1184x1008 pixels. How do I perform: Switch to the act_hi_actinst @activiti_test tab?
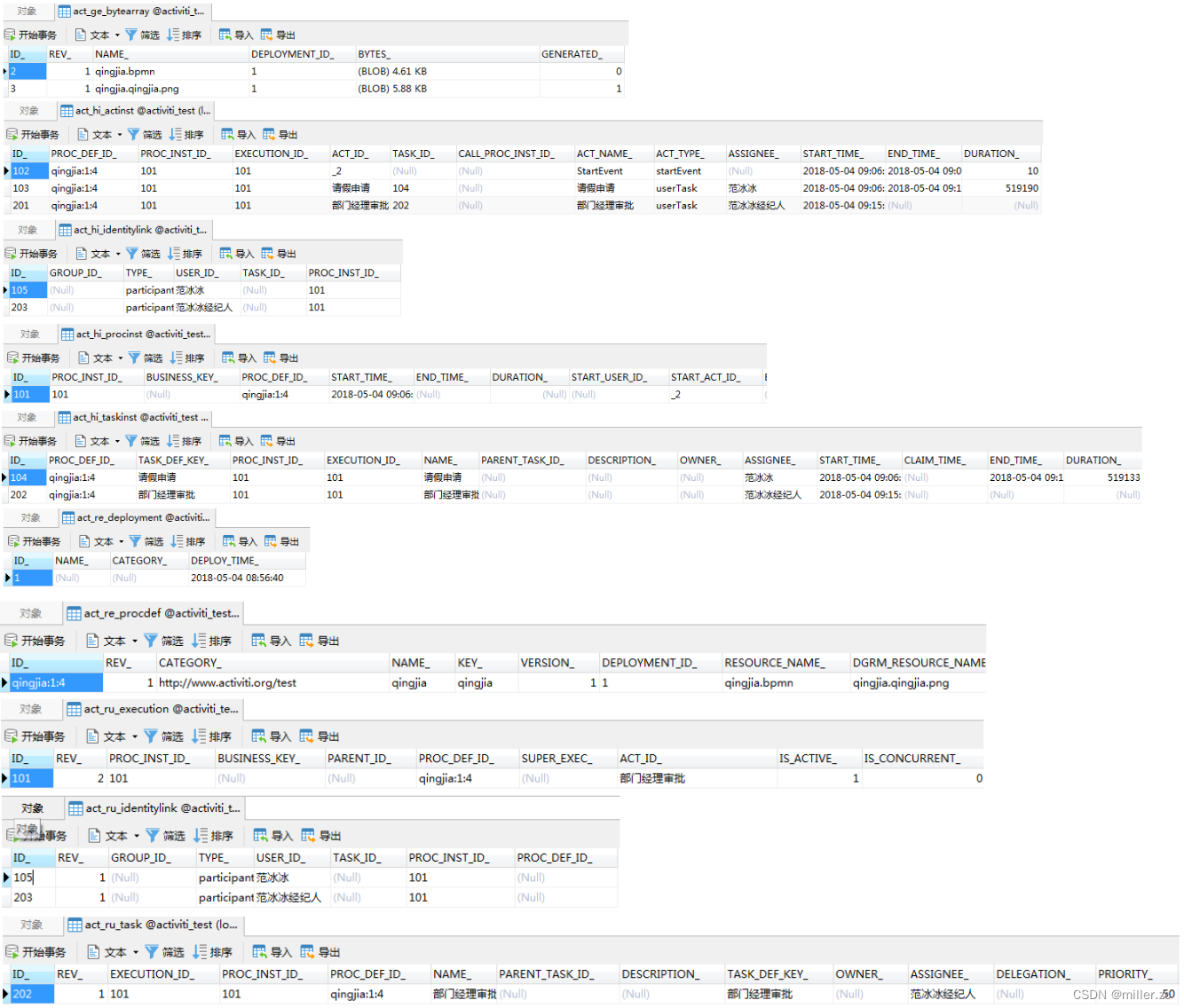(x=135, y=111)
